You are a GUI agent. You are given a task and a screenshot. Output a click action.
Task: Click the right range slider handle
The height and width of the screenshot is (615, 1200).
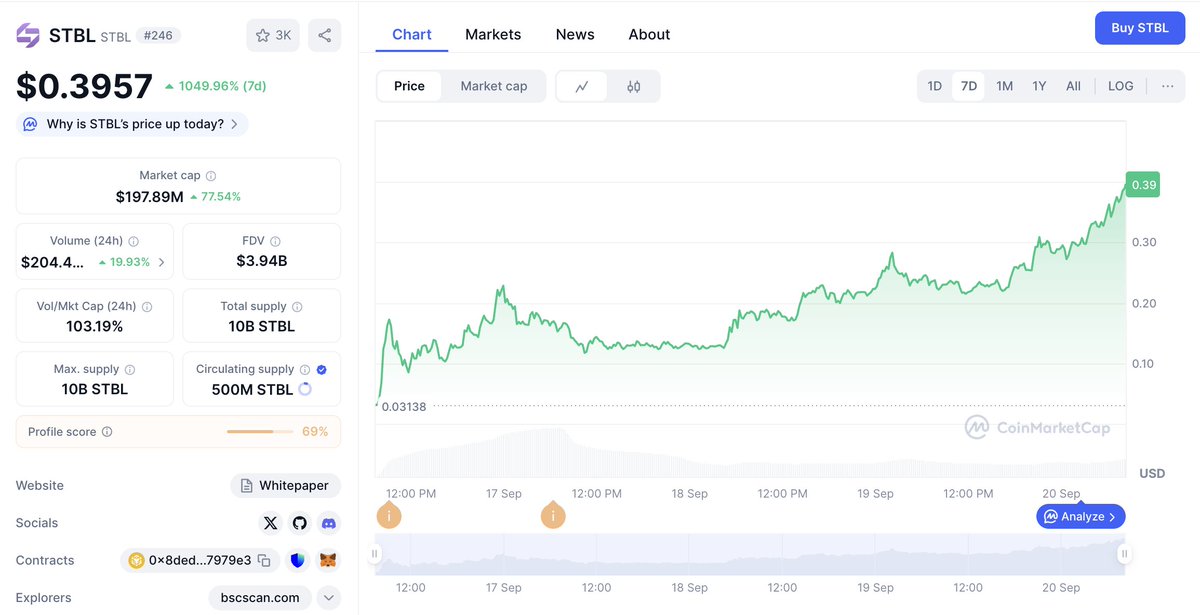tap(1124, 554)
